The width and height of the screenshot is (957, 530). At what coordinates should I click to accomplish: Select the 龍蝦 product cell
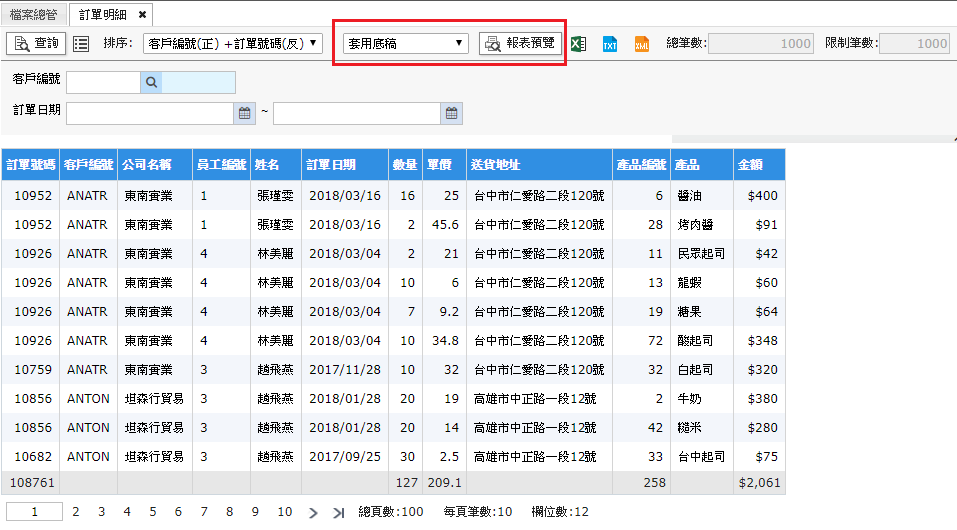[702, 283]
